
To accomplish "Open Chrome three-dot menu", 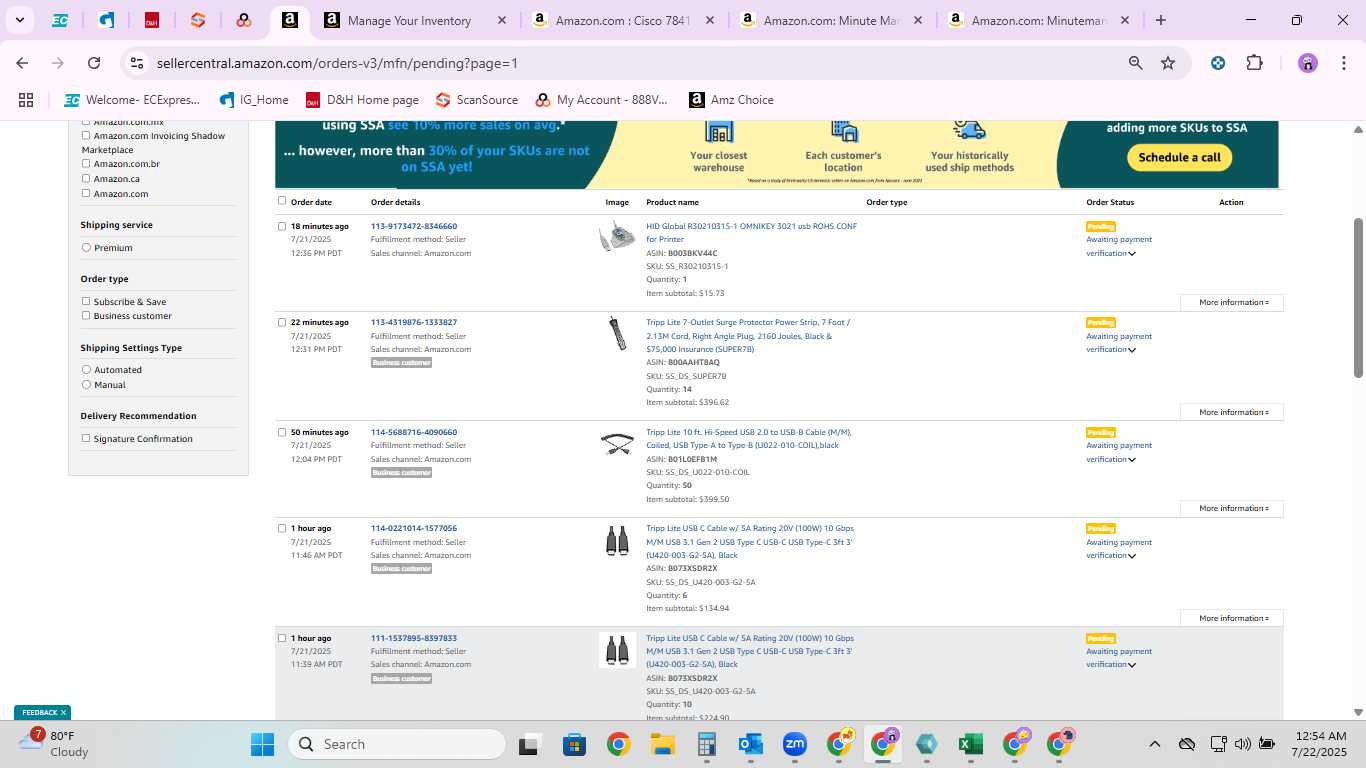I will (x=1342, y=63).
